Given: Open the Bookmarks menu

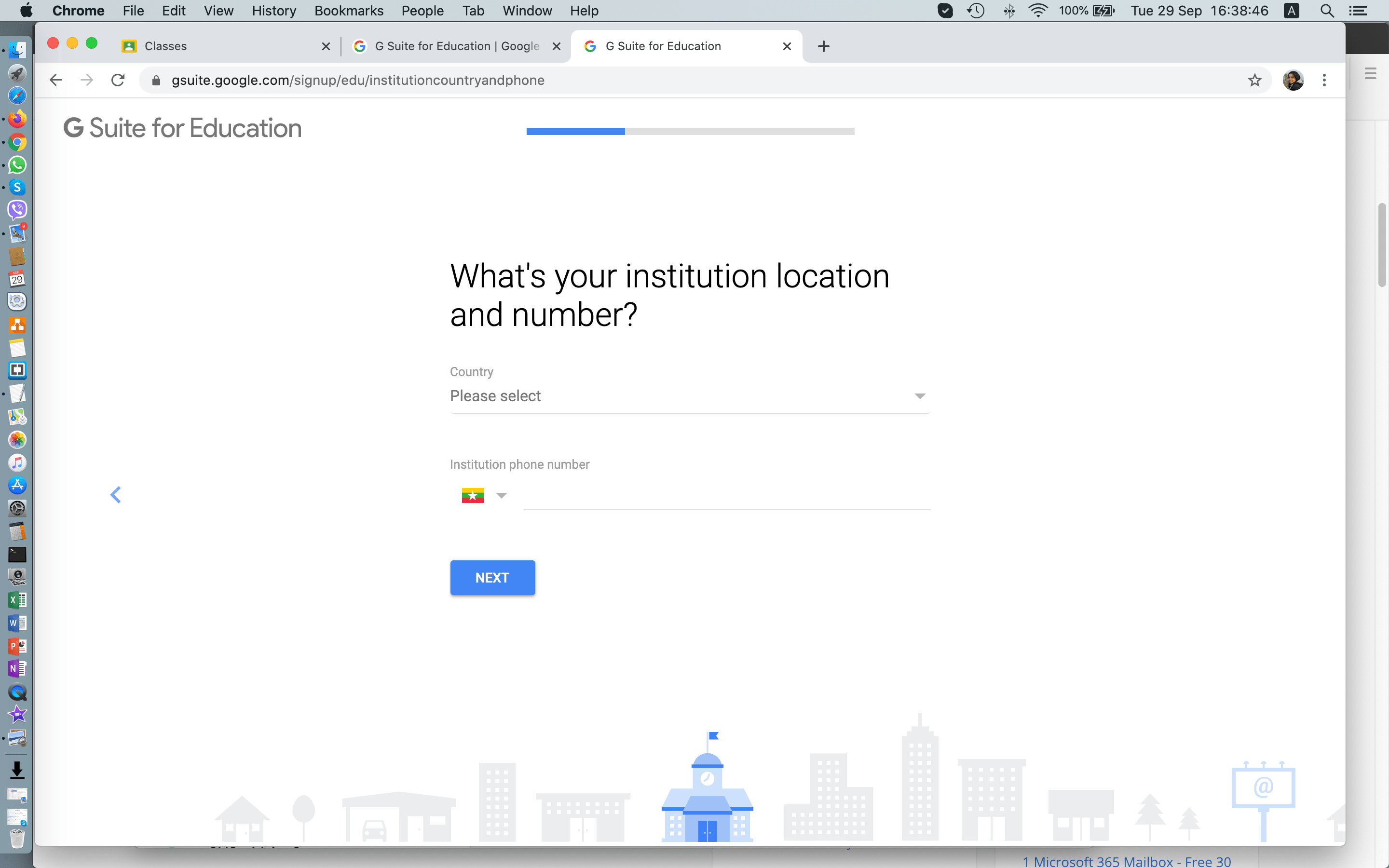Looking at the screenshot, I should (348, 11).
